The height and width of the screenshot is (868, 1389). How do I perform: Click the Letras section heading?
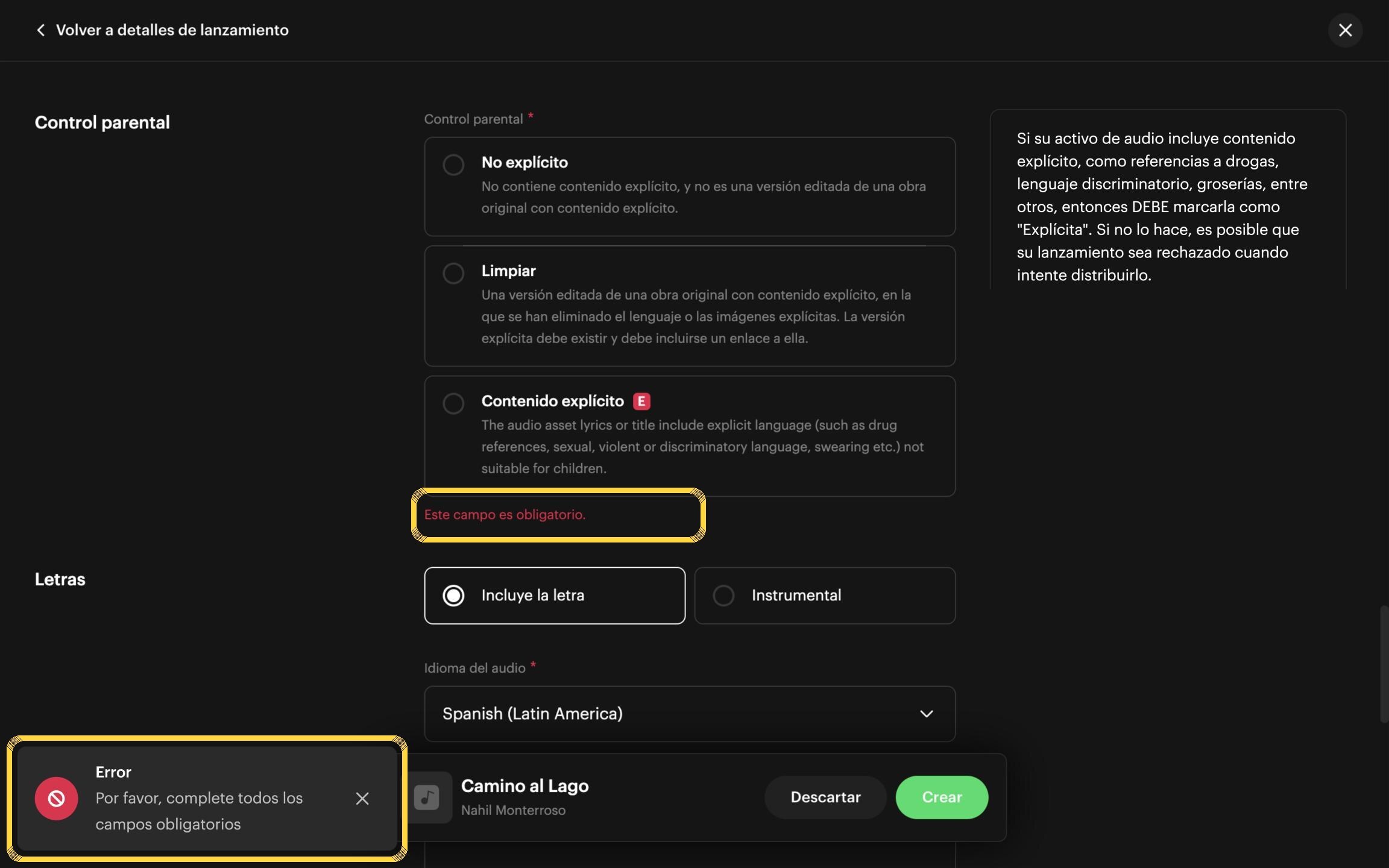click(x=60, y=579)
